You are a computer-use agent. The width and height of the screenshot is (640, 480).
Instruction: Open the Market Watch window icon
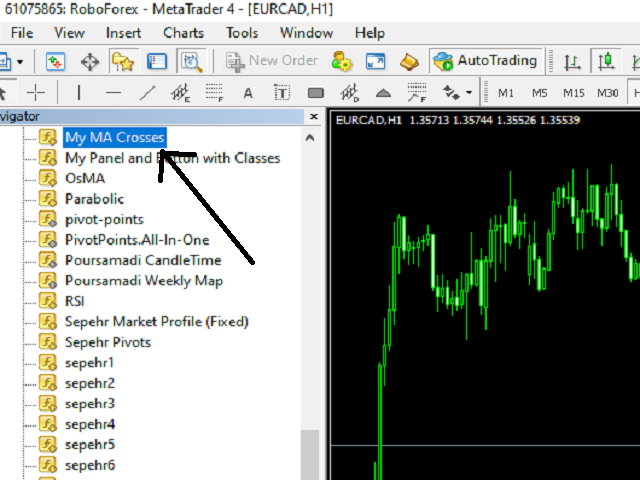[56, 62]
